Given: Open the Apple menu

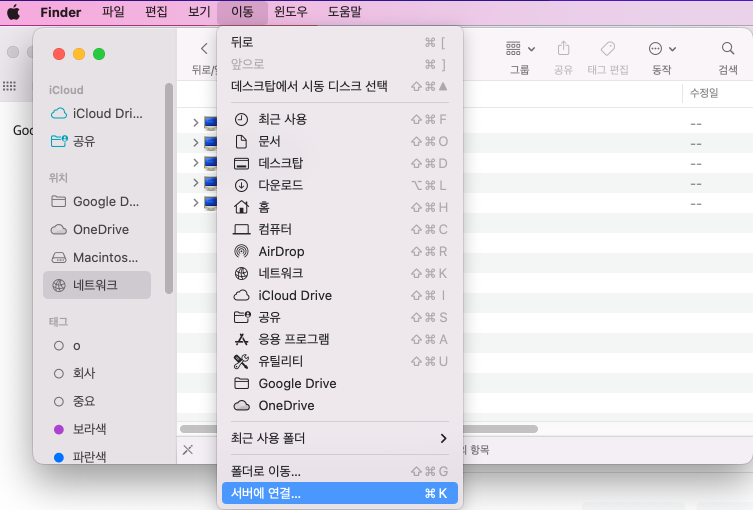Looking at the screenshot, I should [13, 12].
